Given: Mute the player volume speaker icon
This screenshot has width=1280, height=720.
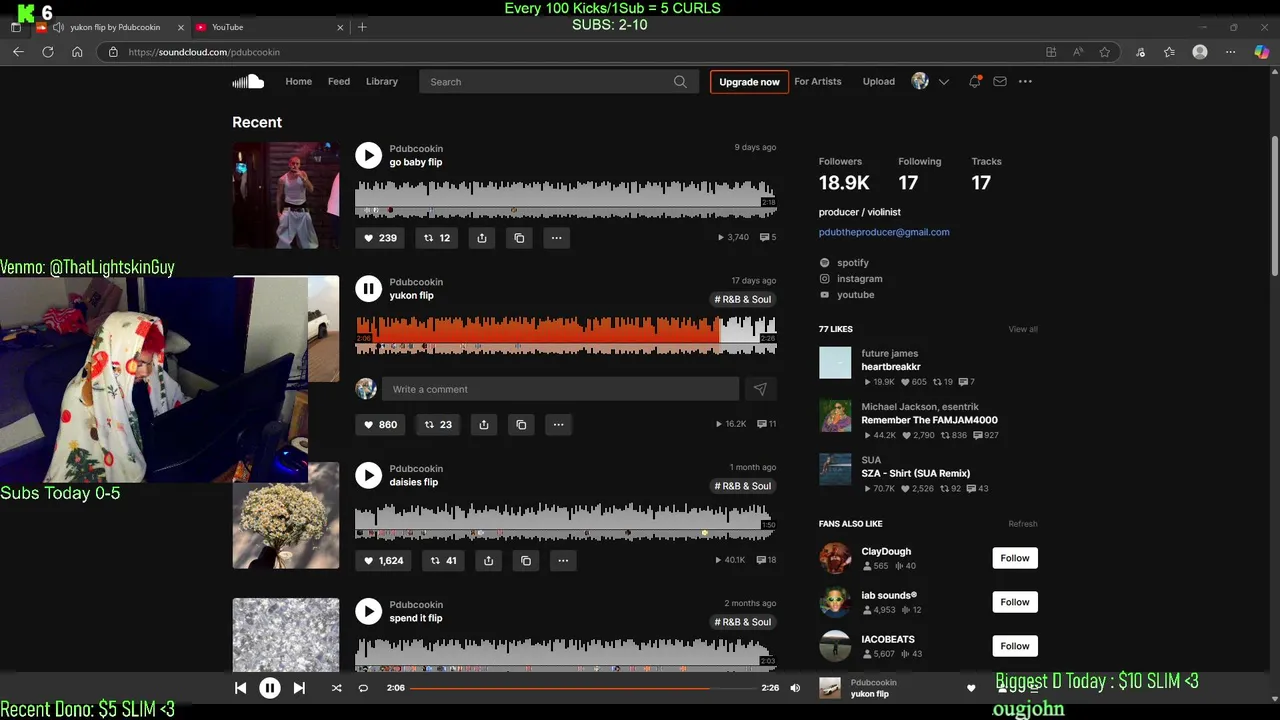Looking at the screenshot, I should coord(795,688).
